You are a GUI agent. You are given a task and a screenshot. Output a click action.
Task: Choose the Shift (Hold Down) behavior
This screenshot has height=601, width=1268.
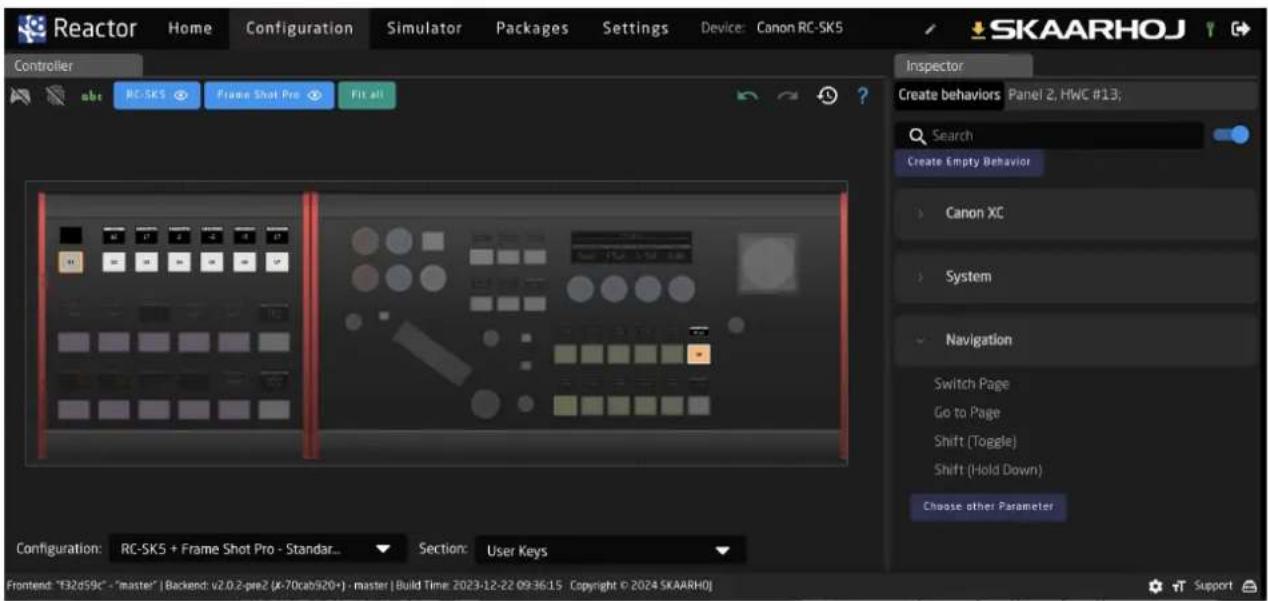coord(987,470)
